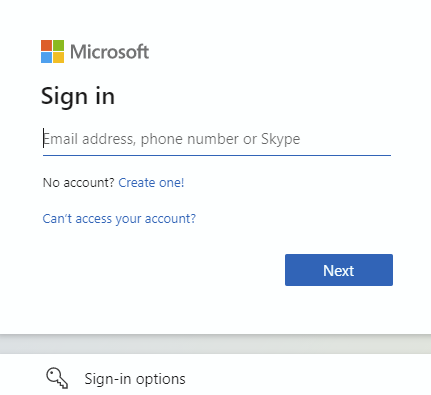Image resolution: width=431 pixels, height=395 pixels.
Task: Open Can't access your account? link
Action: (x=119, y=219)
